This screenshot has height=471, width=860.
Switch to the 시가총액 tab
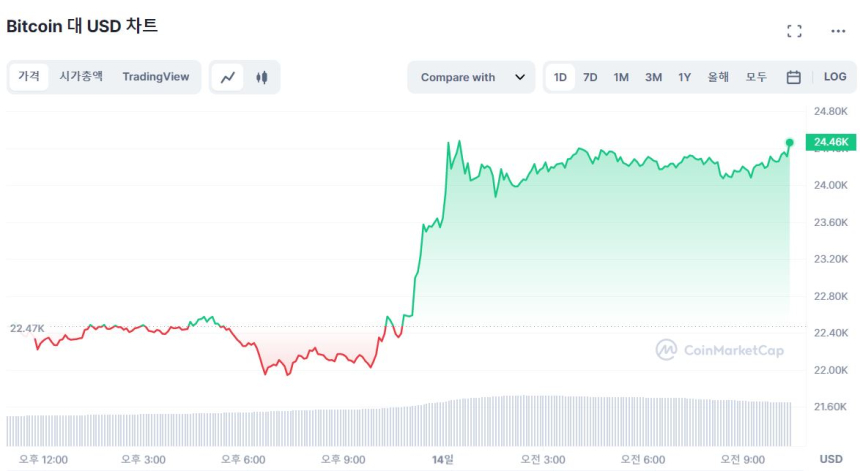(81, 76)
